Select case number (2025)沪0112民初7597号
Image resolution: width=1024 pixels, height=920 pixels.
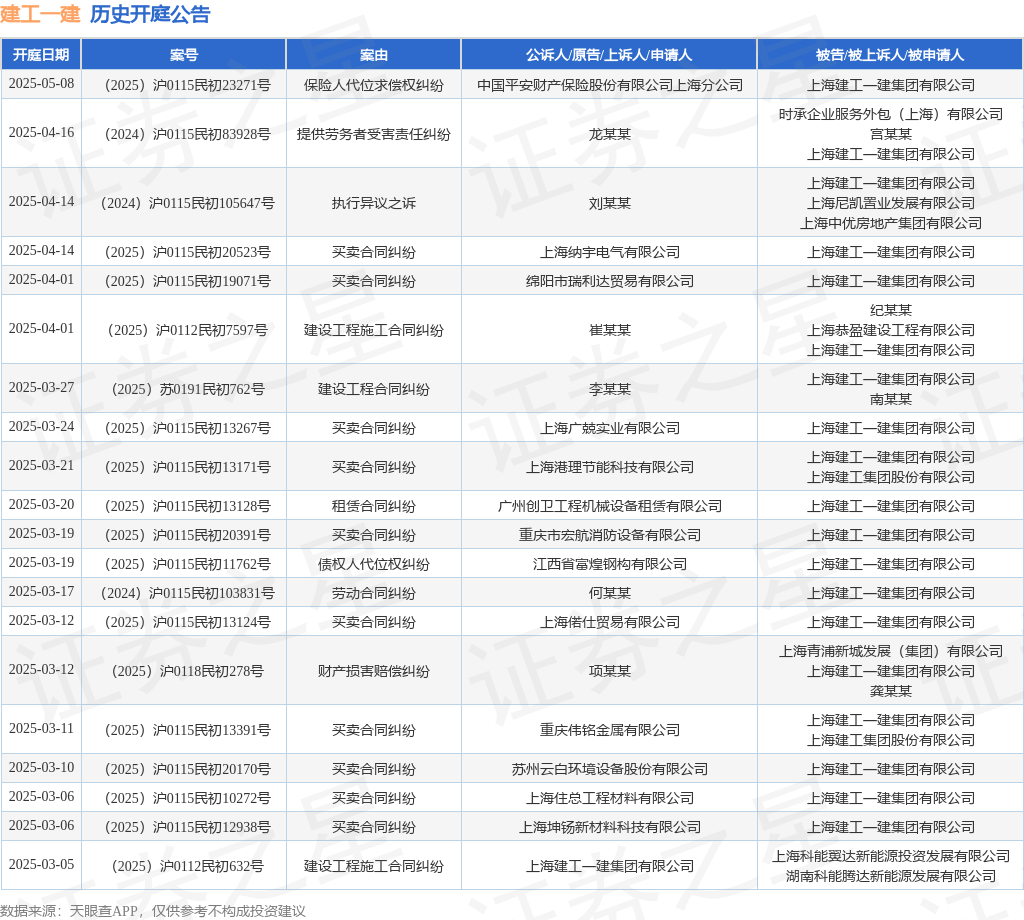pyautogui.click(x=187, y=330)
